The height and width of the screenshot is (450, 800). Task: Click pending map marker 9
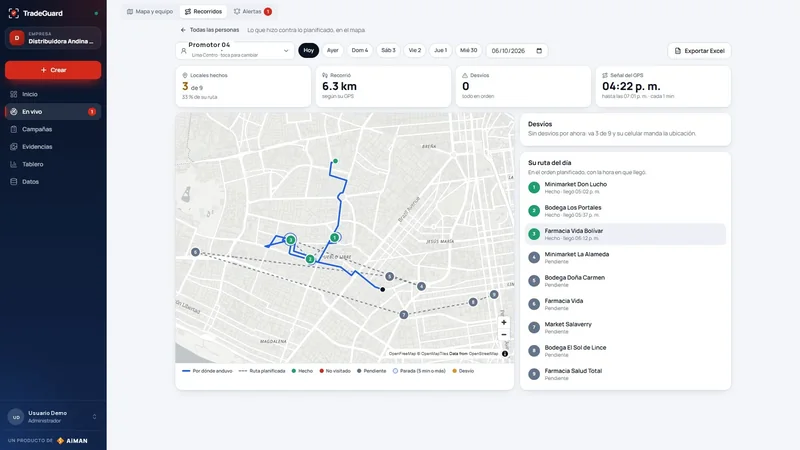(x=494, y=294)
